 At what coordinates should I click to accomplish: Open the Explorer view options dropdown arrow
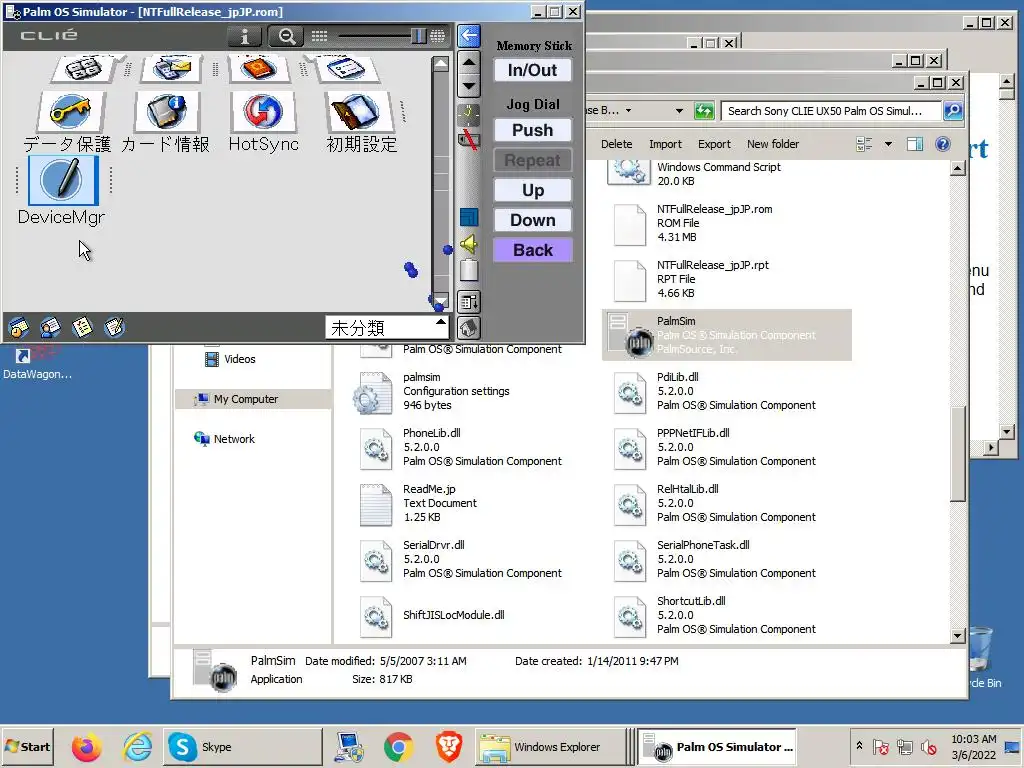pyautogui.click(x=888, y=144)
